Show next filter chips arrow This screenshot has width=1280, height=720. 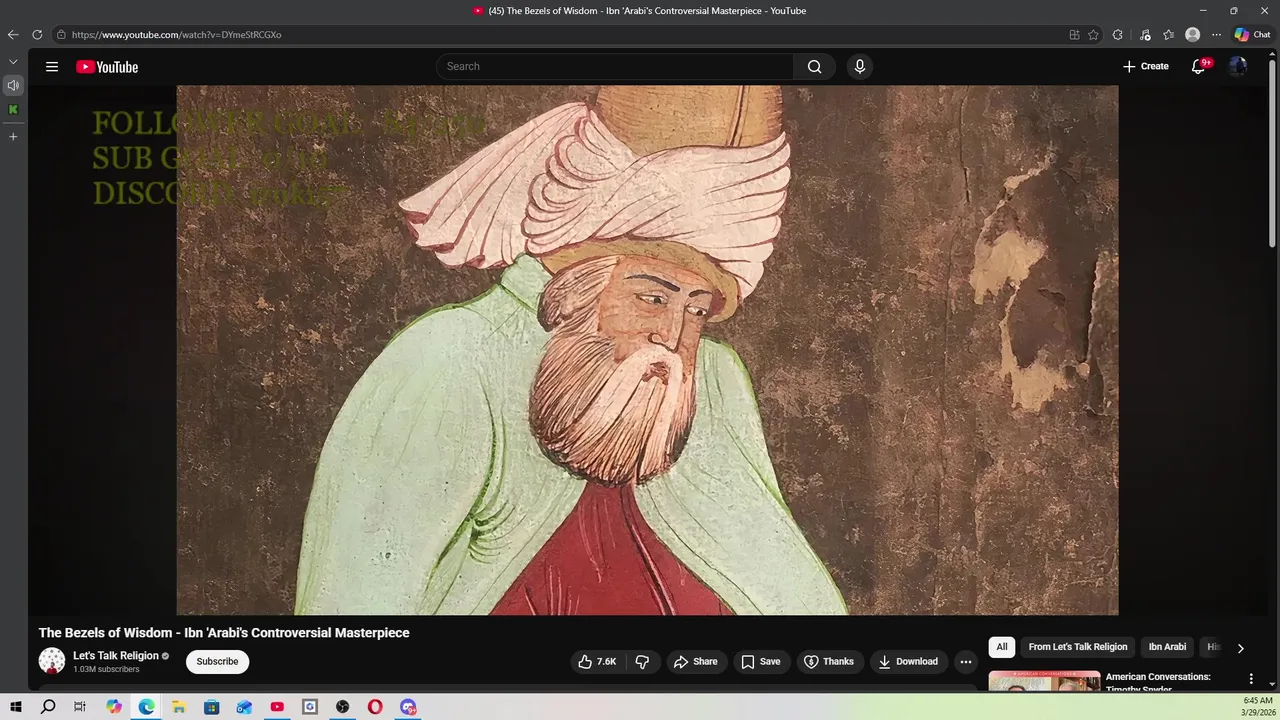click(x=1240, y=648)
